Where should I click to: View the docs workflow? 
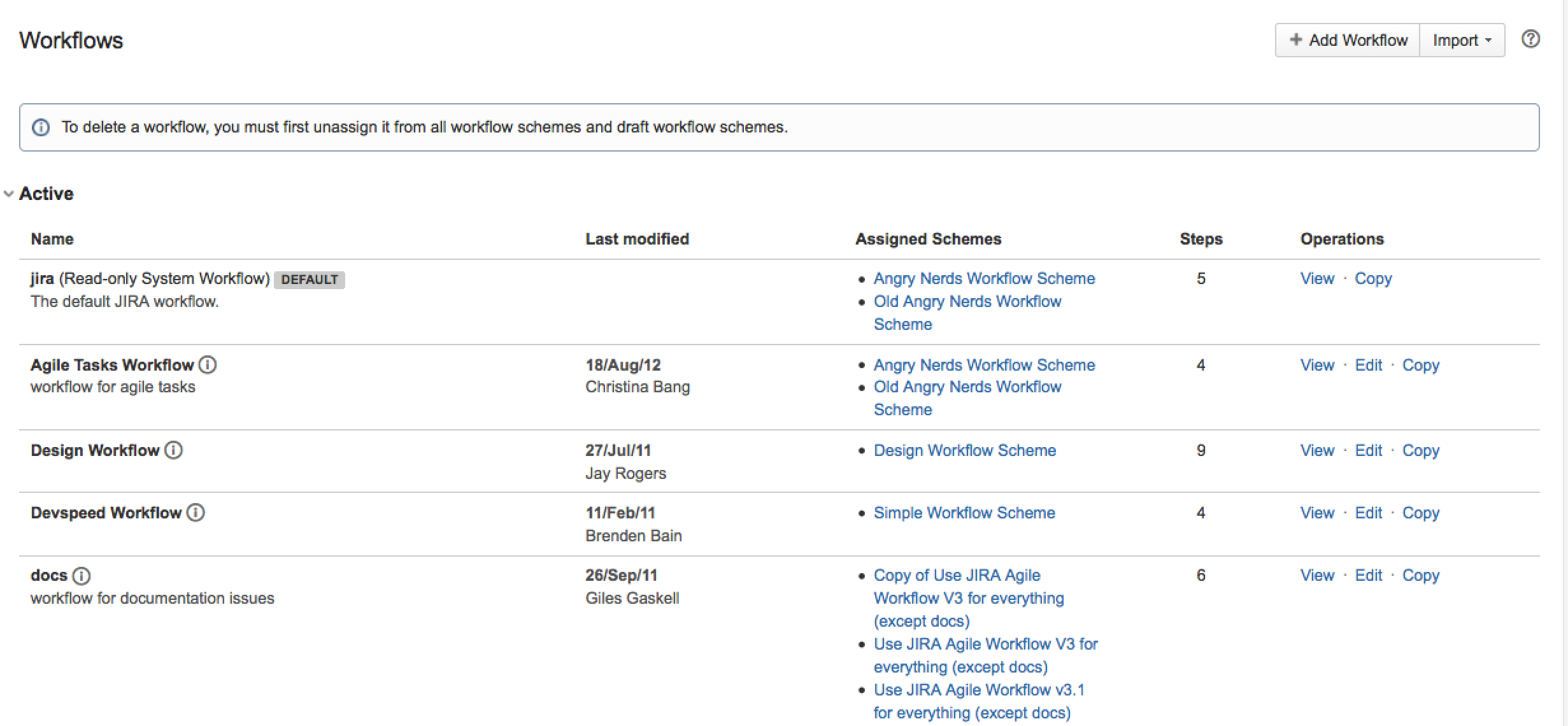tap(1317, 575)
